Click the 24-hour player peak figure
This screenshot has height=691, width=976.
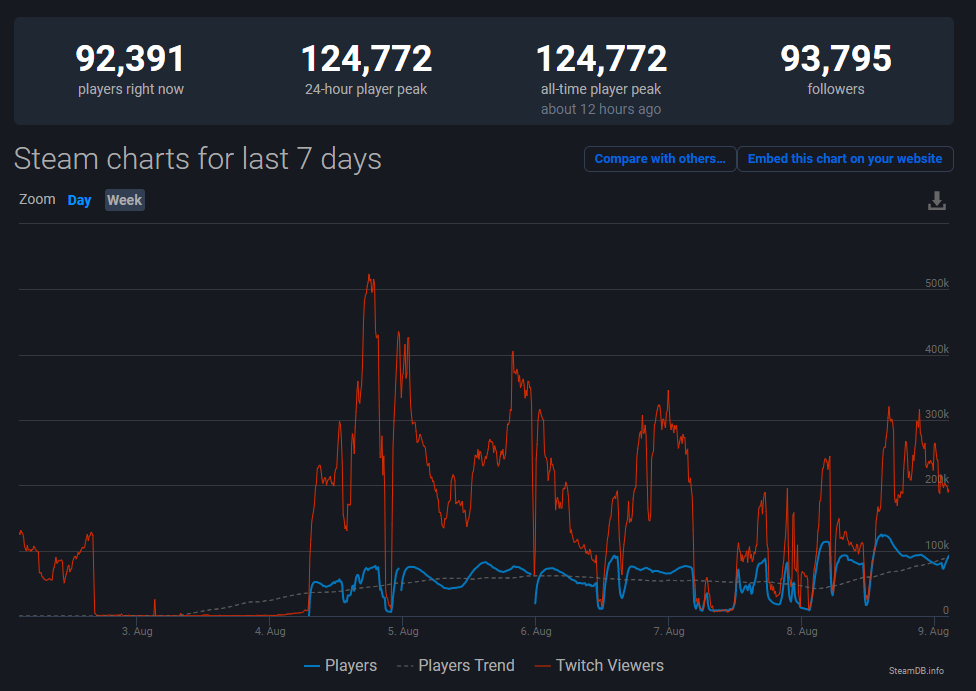366,60
